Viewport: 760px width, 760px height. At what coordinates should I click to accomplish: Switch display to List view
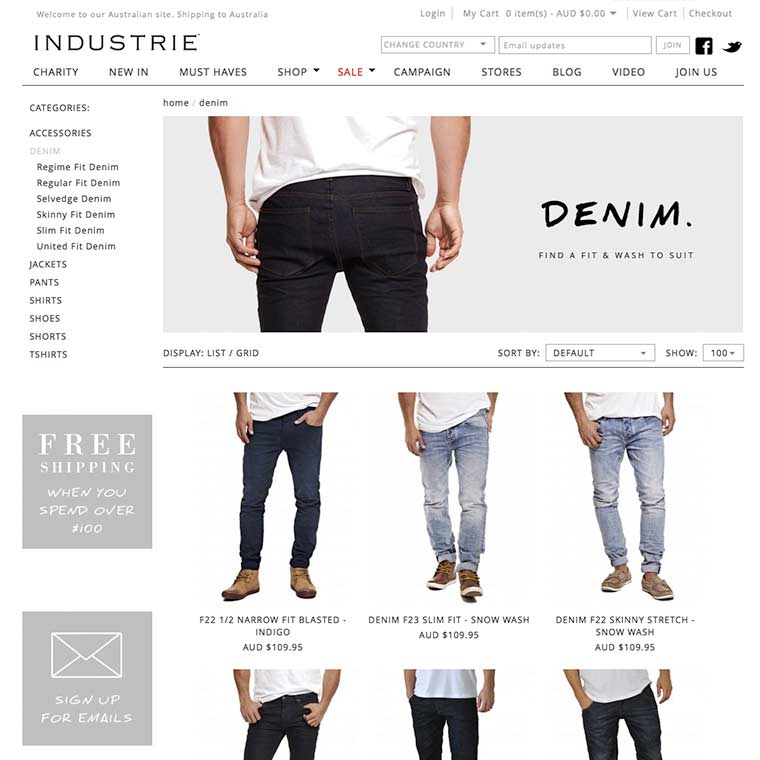216,353
